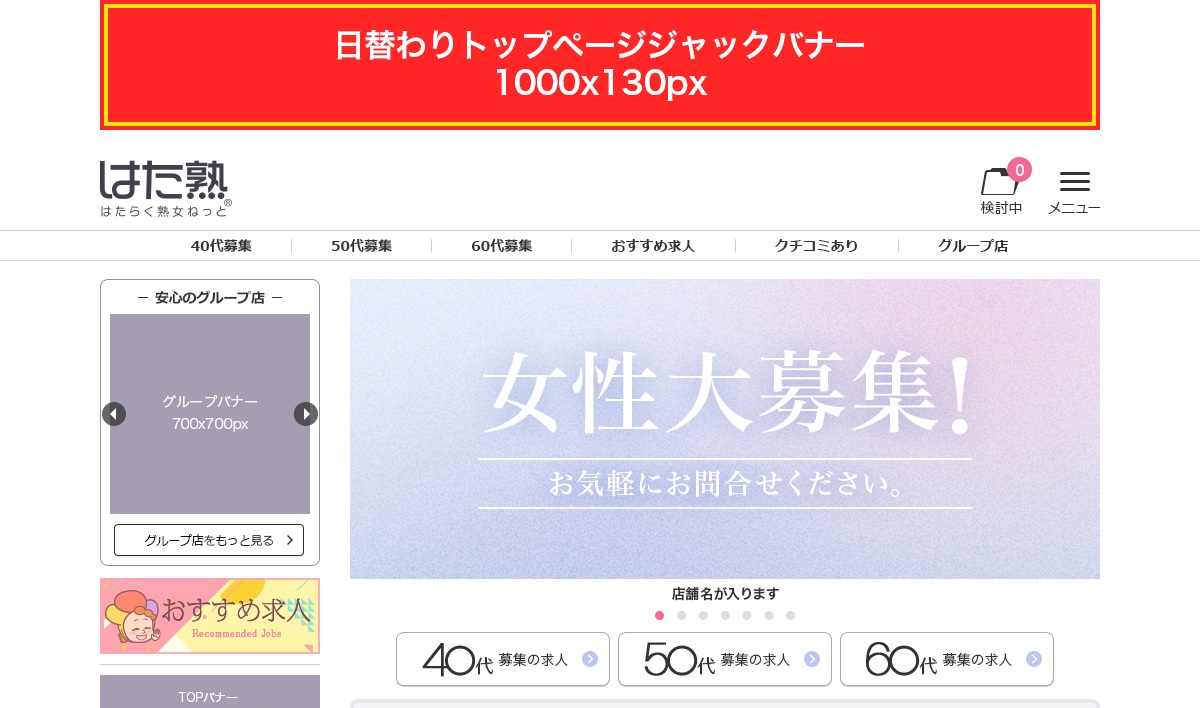The width and height of the screenshot is (1200, 708).
Task: Select the グループ店 nav tab
Action: point(972,245)
